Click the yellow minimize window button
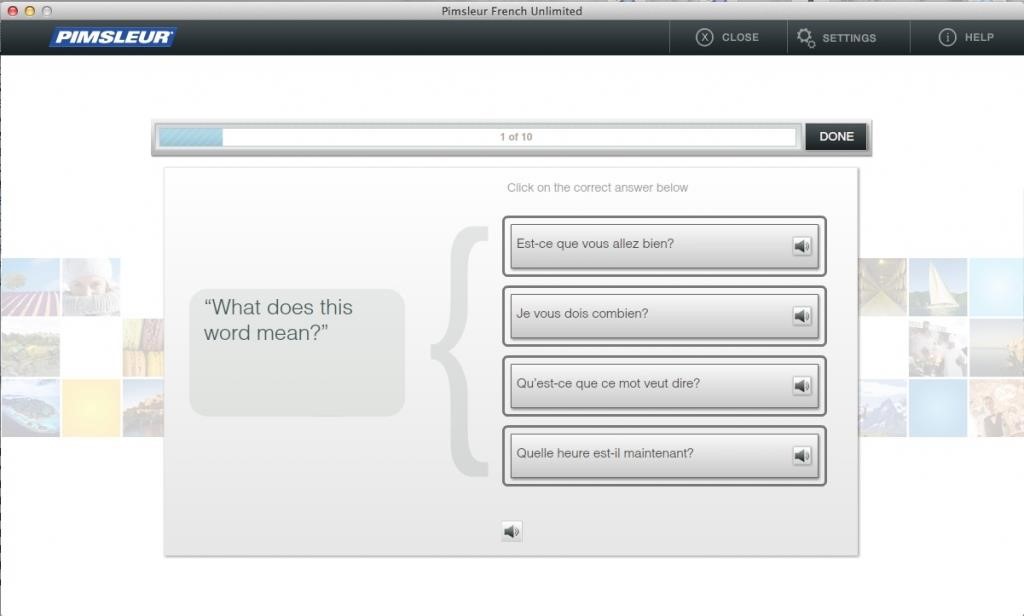Screen dimensions: 1024x616 29,10
